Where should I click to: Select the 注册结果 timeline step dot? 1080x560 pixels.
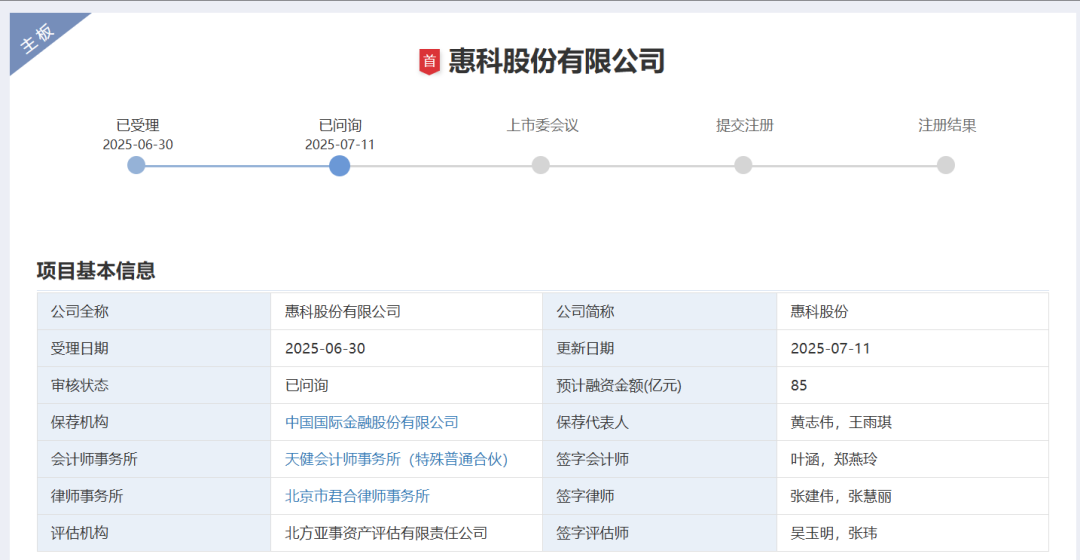coord(946,165)
